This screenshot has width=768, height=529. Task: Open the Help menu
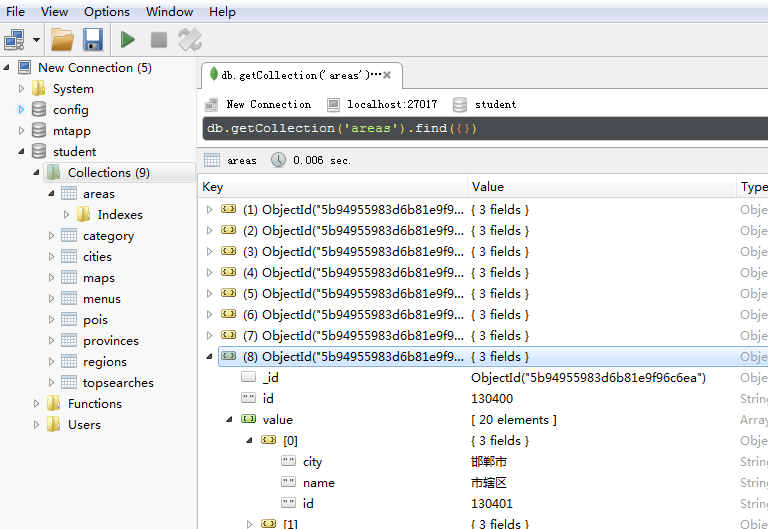[222, 11]
